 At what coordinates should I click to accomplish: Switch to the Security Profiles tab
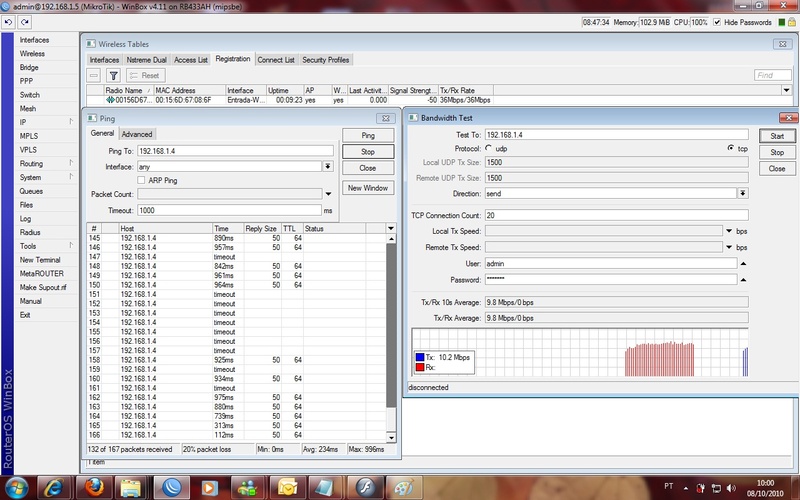tap(325, 60)
